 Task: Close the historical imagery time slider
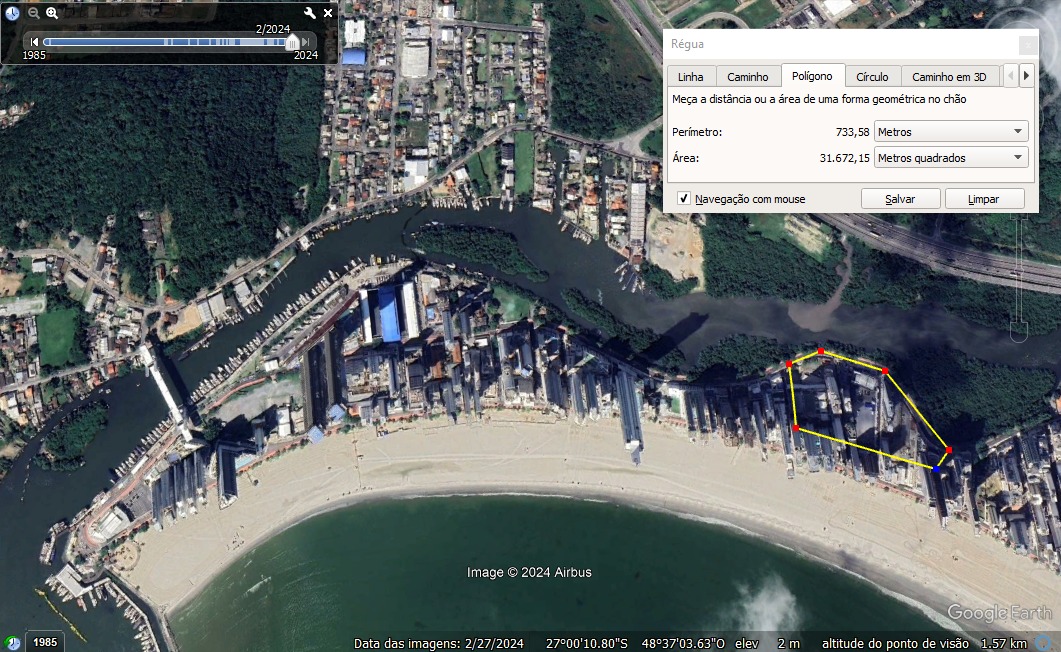(328, 13)
